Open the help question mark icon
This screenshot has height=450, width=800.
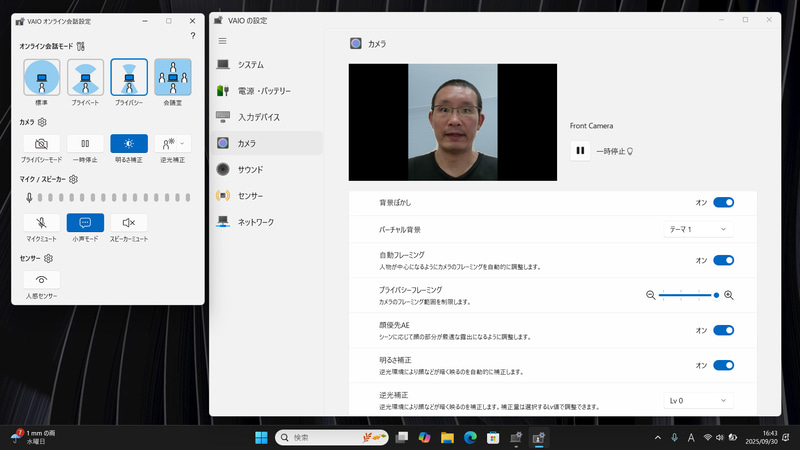[x=192, y=36]
